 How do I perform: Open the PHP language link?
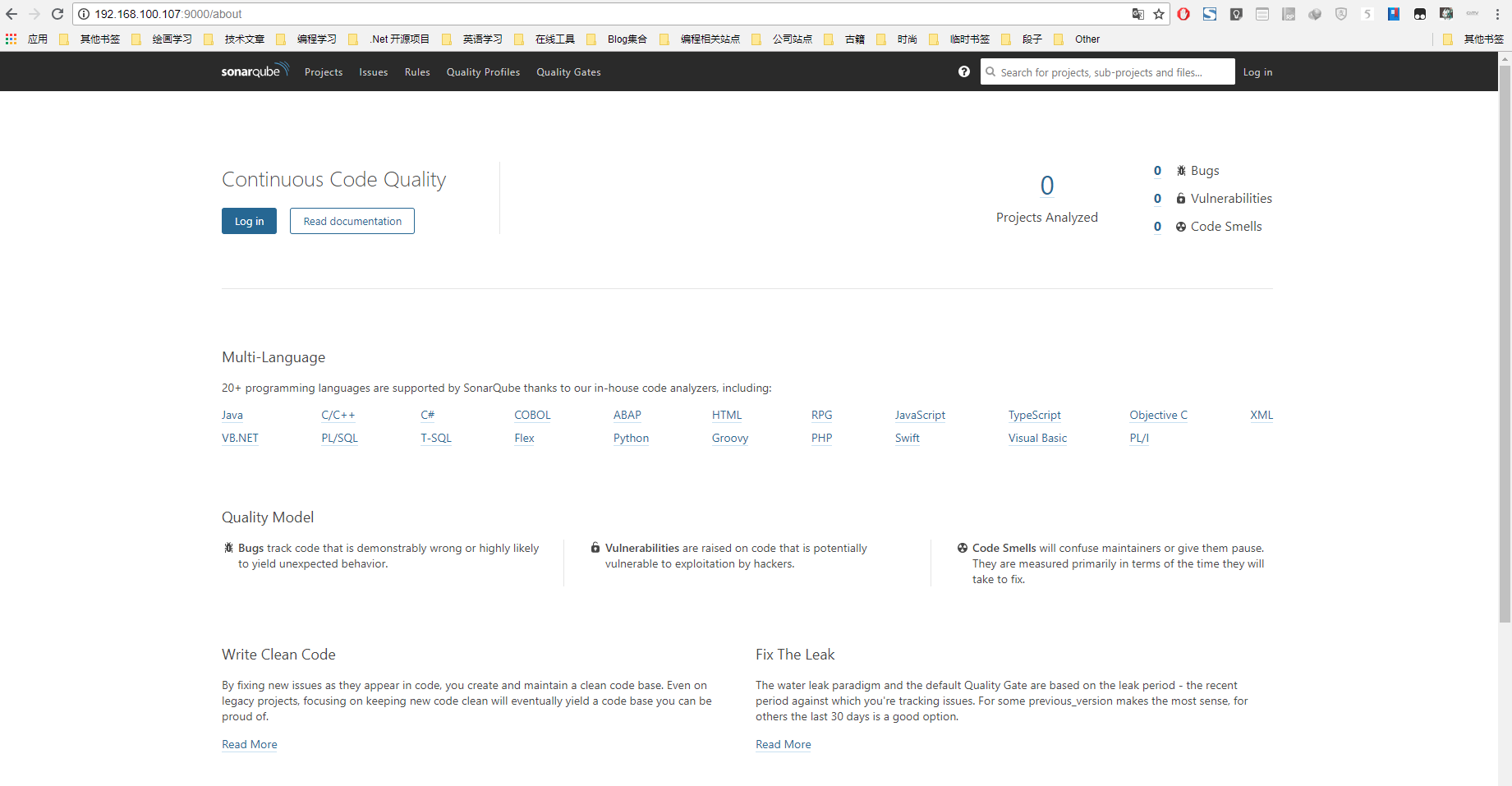coord(822,439)
